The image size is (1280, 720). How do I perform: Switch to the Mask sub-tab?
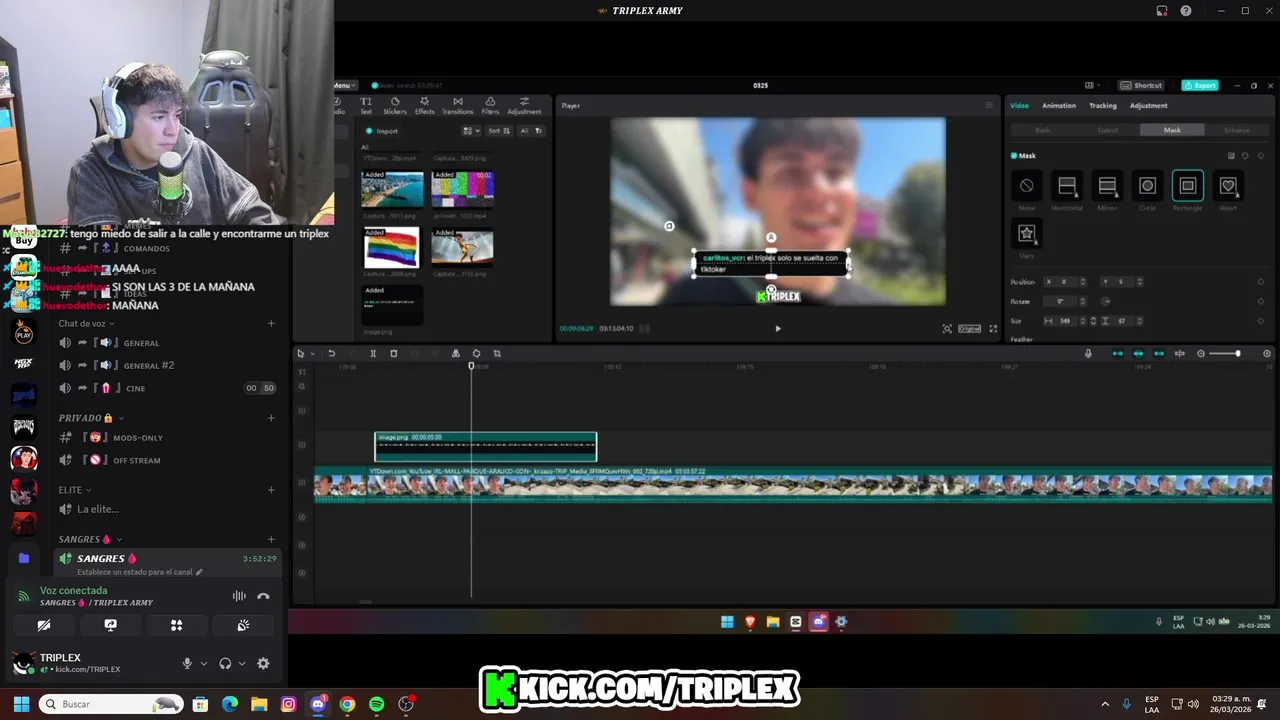click(x=1172, y=130)
